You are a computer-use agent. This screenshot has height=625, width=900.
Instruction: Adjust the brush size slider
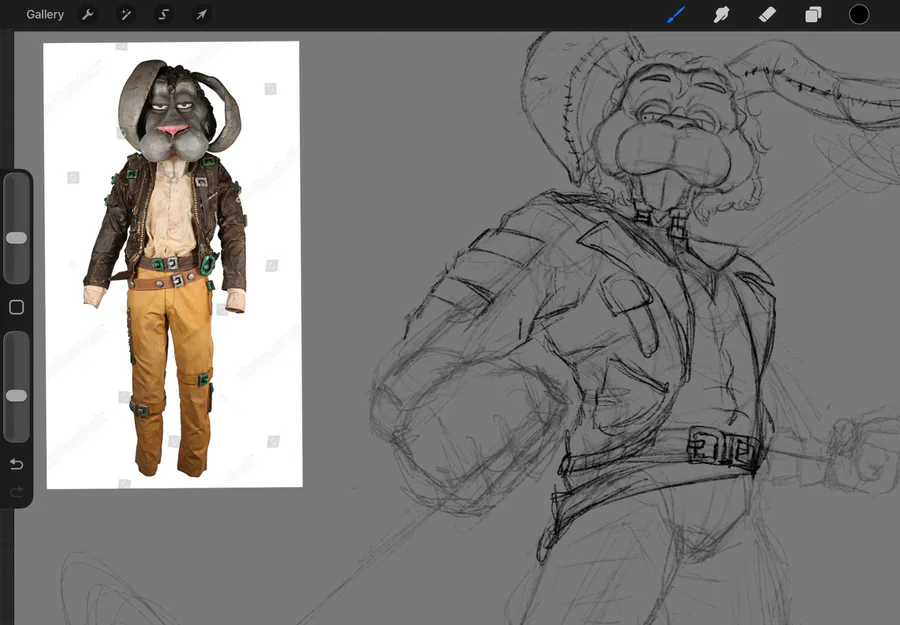(x=17, y=228)
